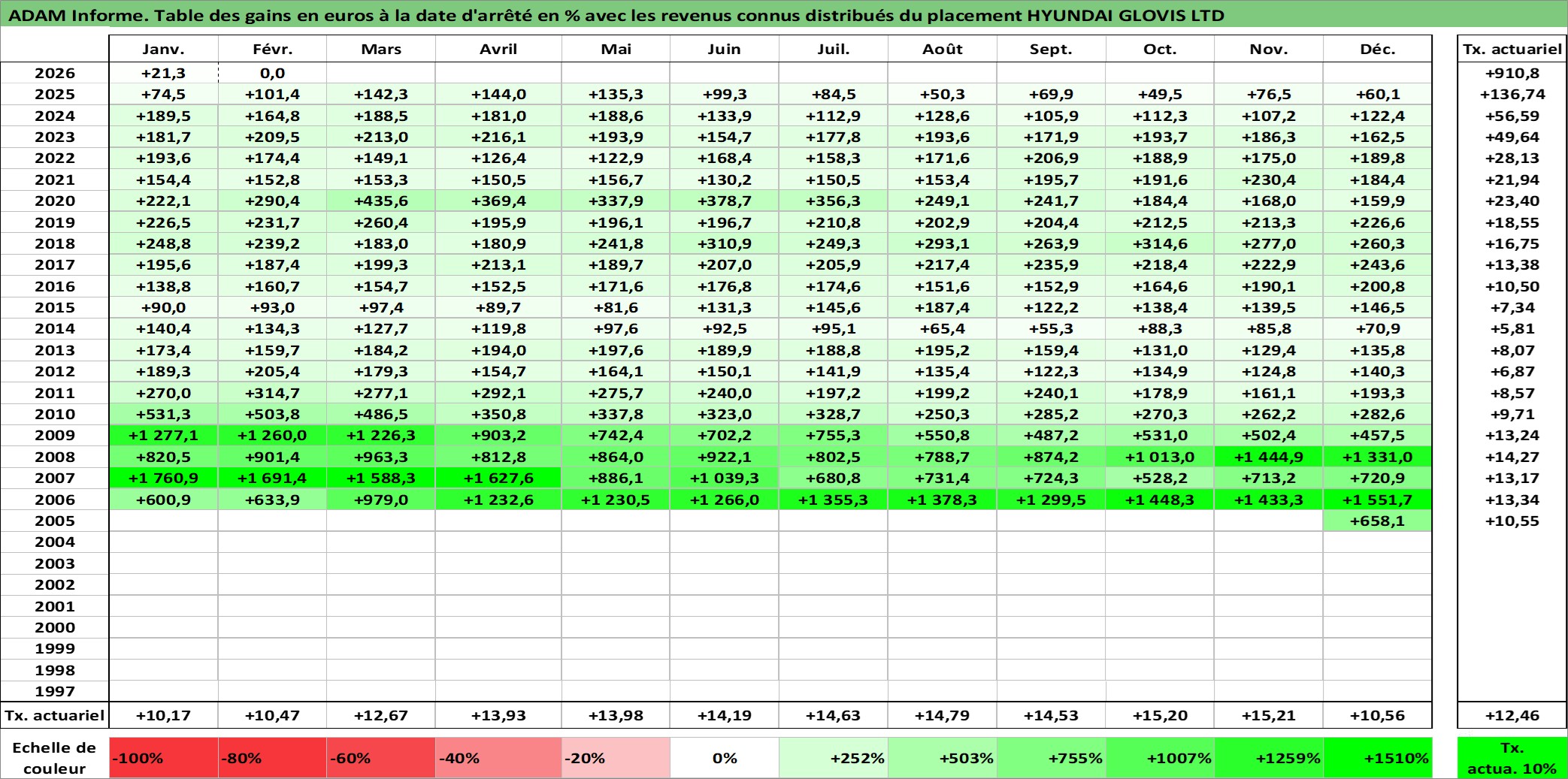Click the +531,3 cell in January 2010
Screen dimensions: 1568x779
tap(163, 414)
